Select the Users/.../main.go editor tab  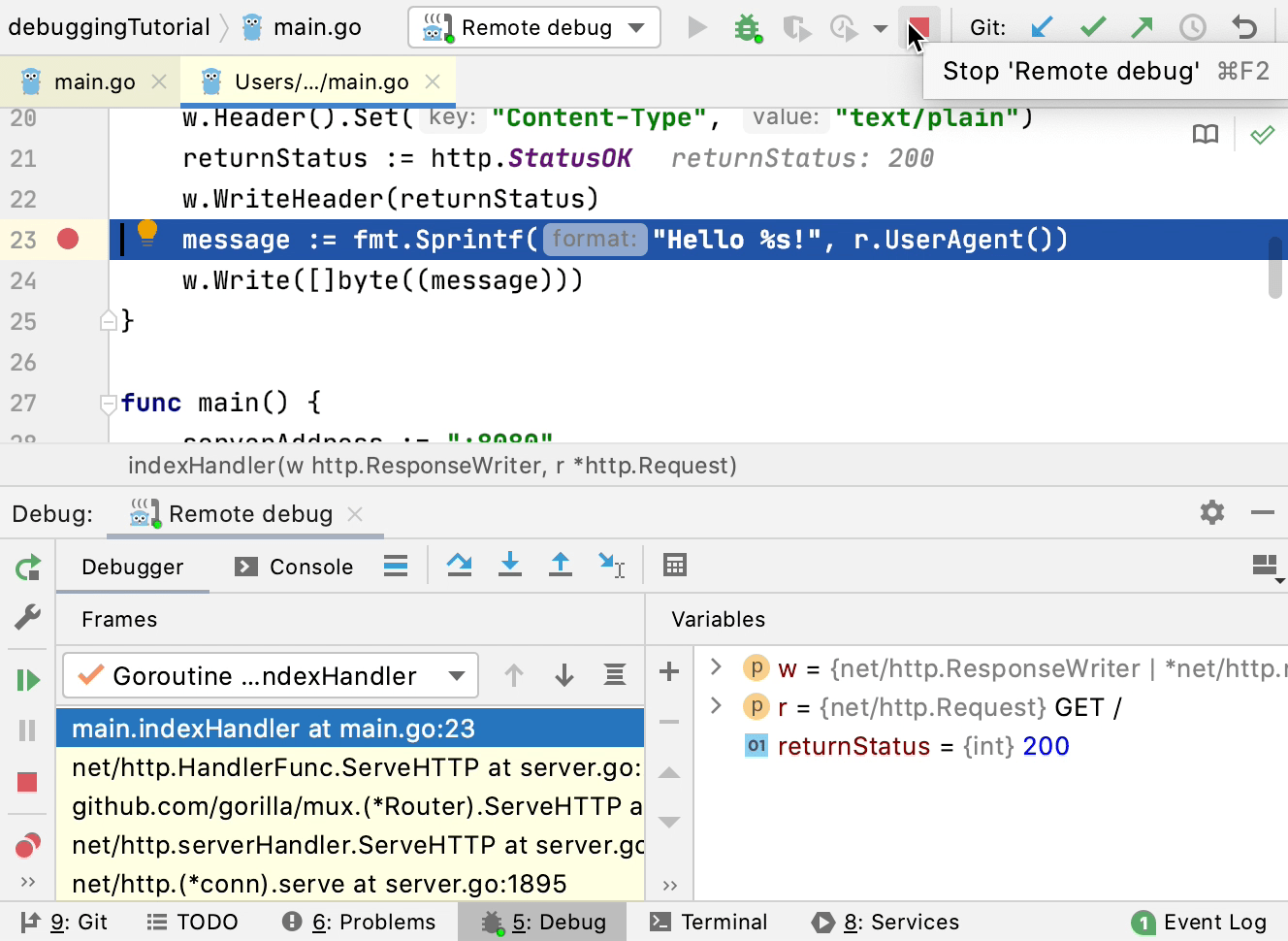(x=320, y=82)
